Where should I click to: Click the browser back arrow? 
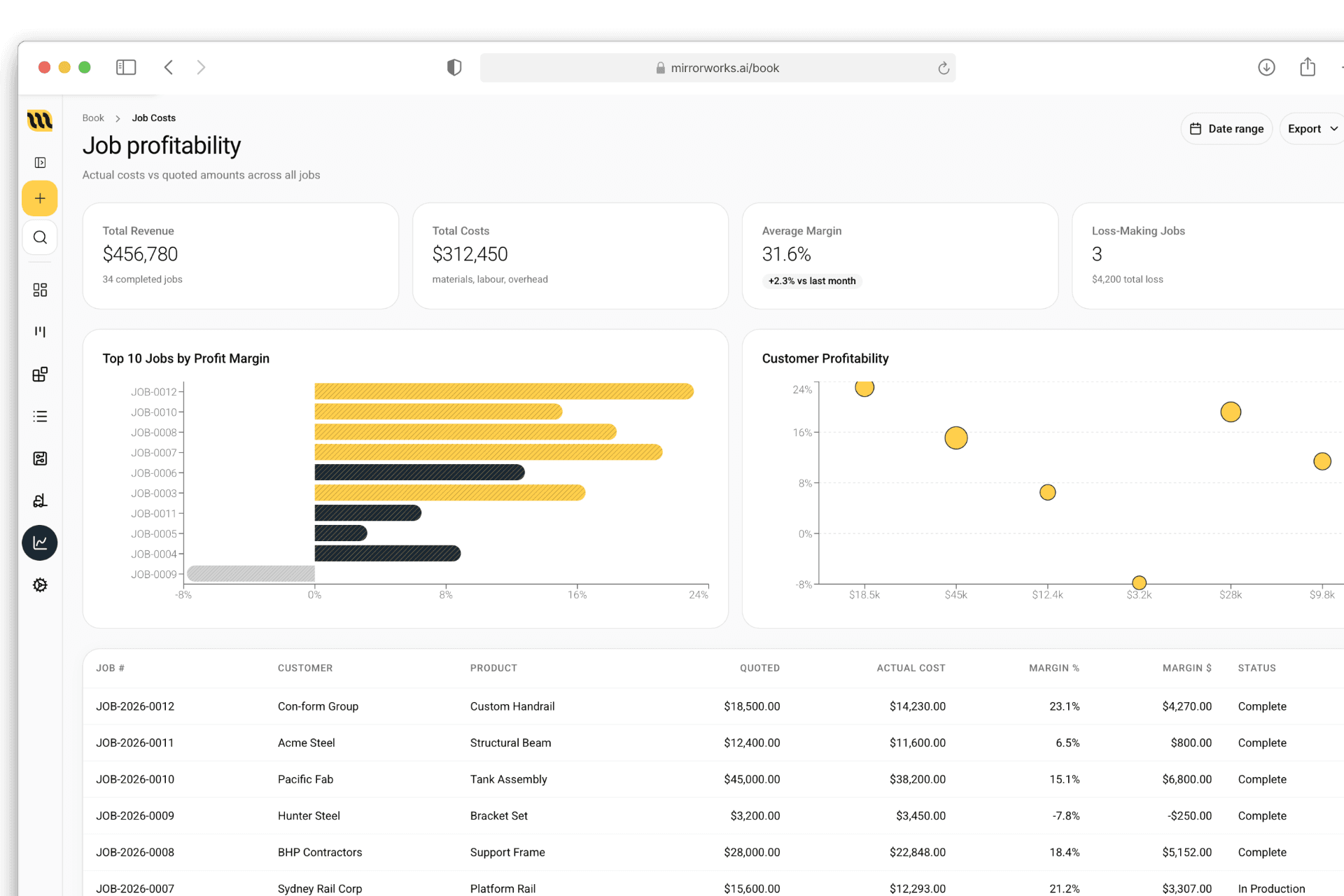(x=169, y=67)
